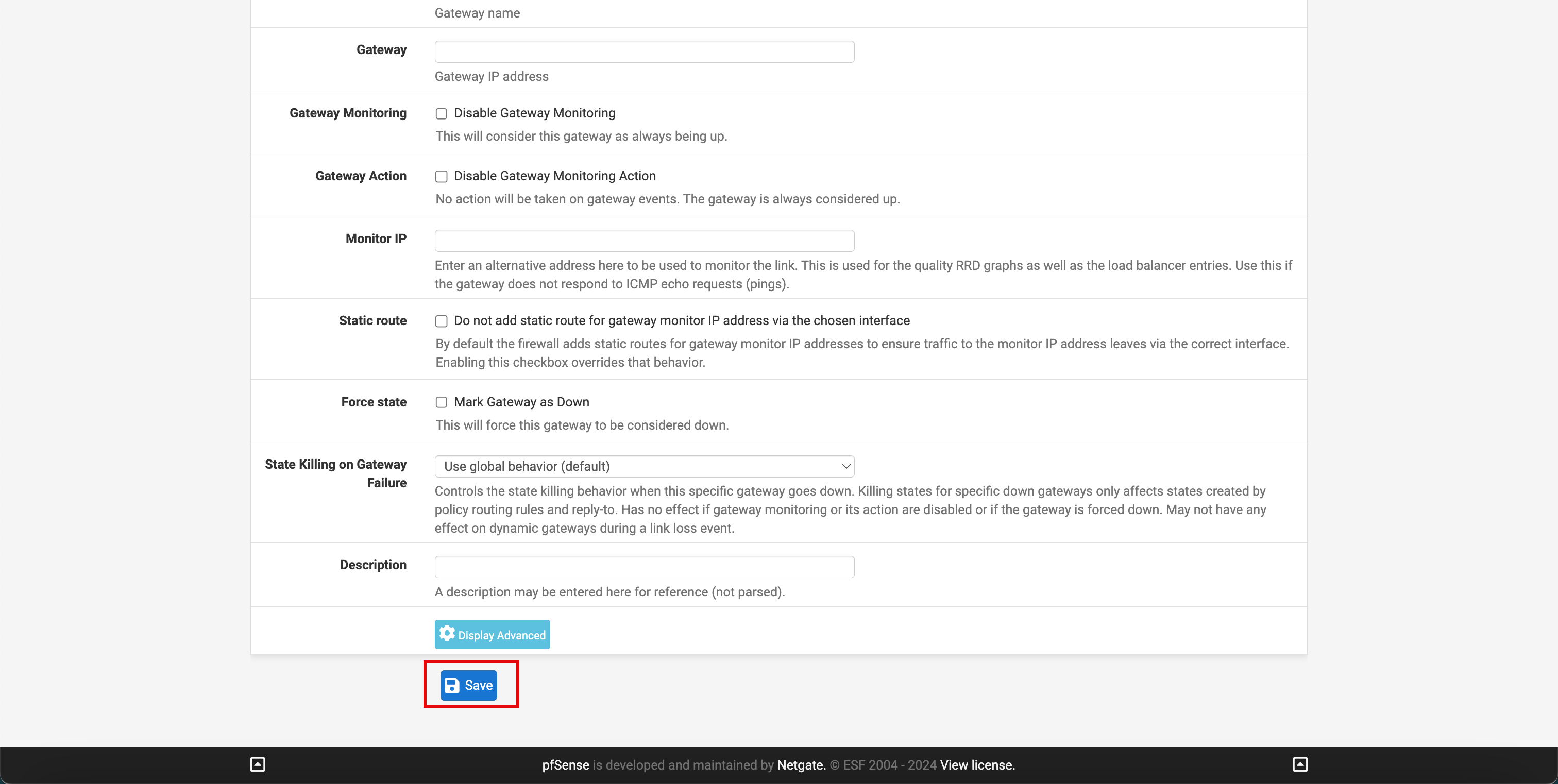
Task: Click the Gateway IP address input field
Action: click(x=645, y=51)
